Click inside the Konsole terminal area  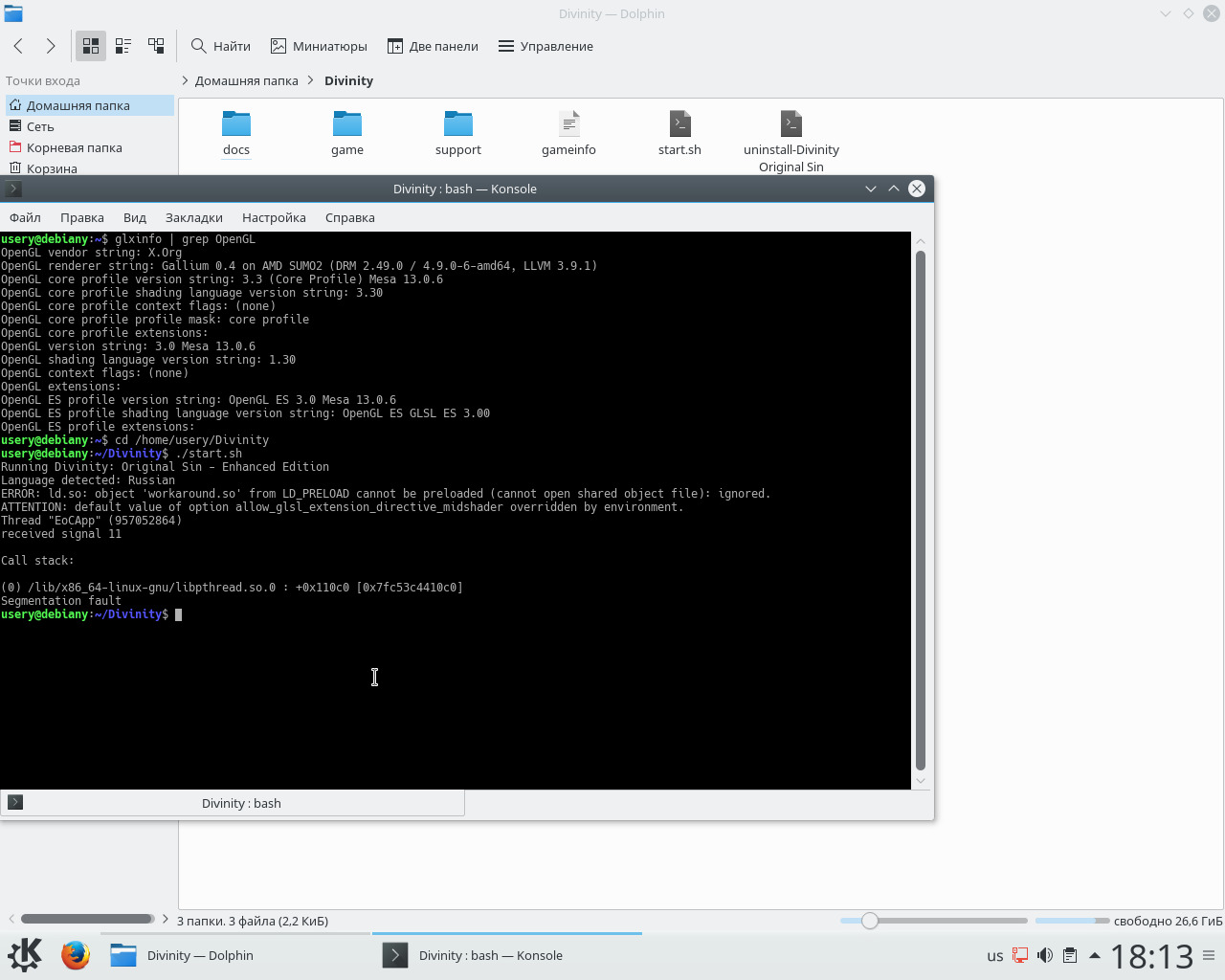456,510
